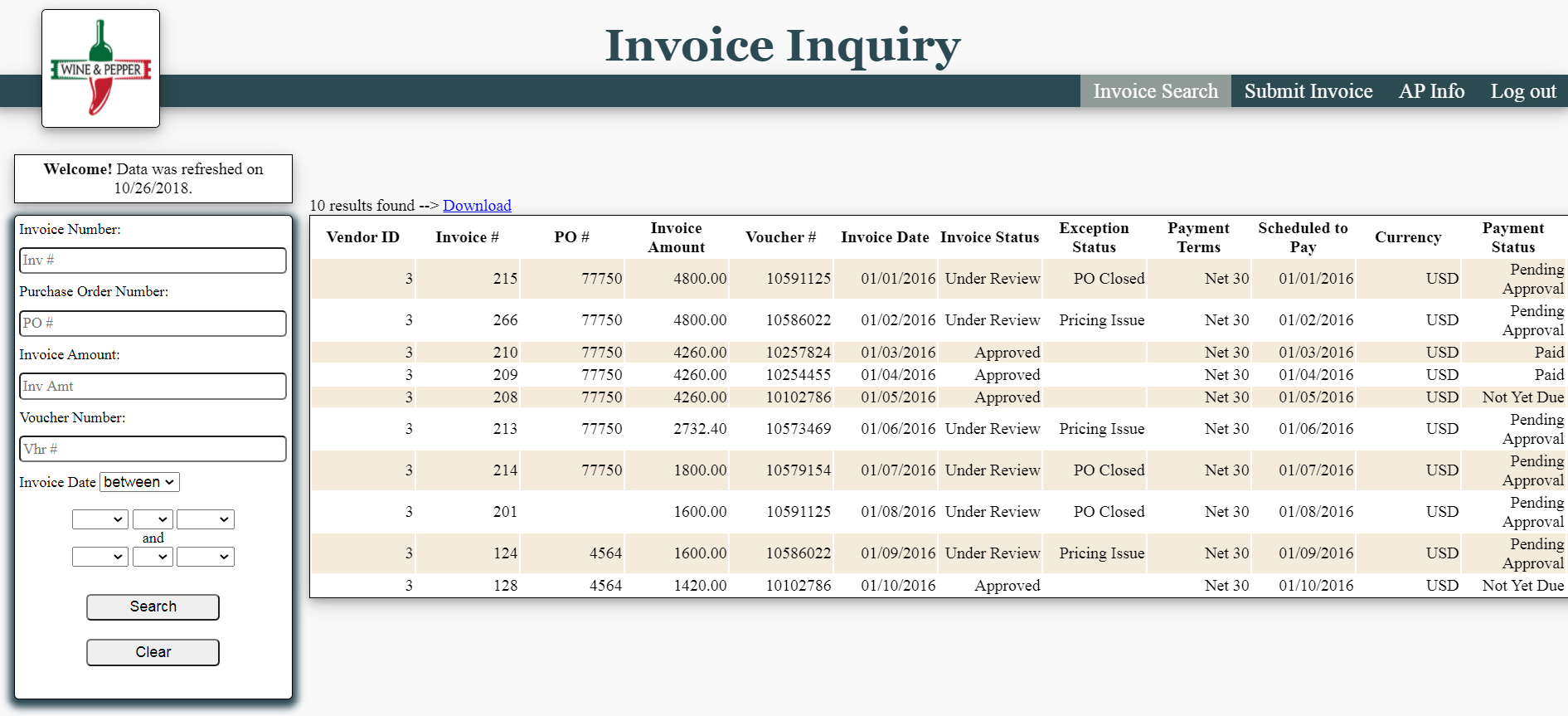
Task: Log out of the invoice portal
Action: [x=1522, y=91]
